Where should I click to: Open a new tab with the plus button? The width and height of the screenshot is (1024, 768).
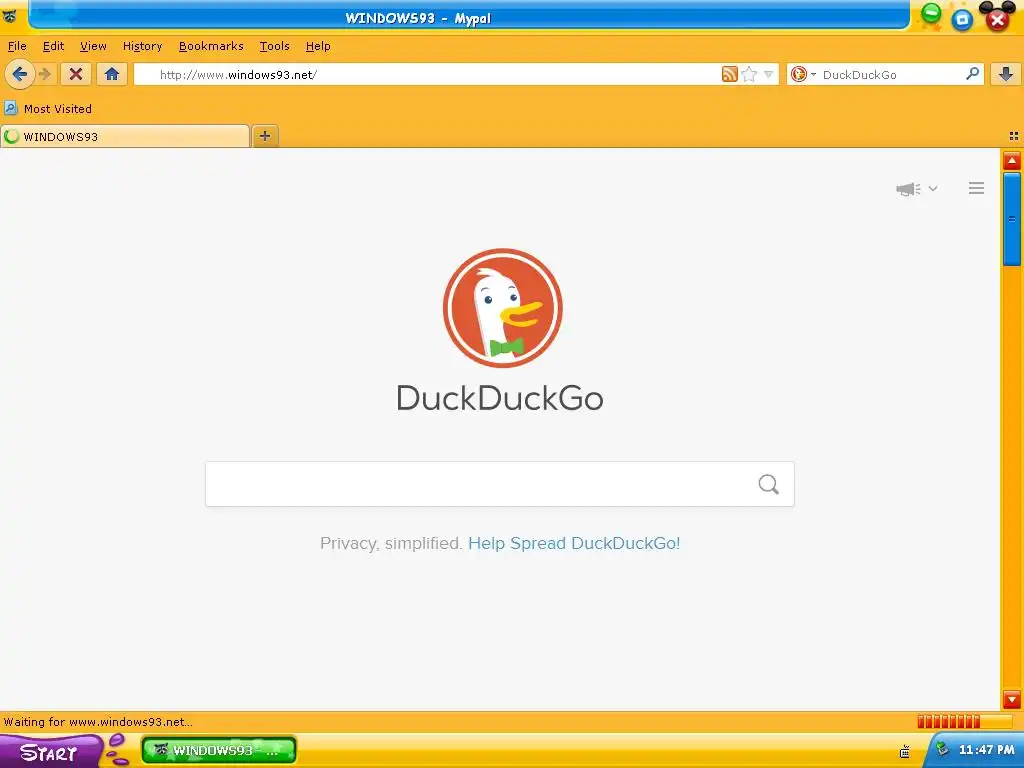pos(264,136)
